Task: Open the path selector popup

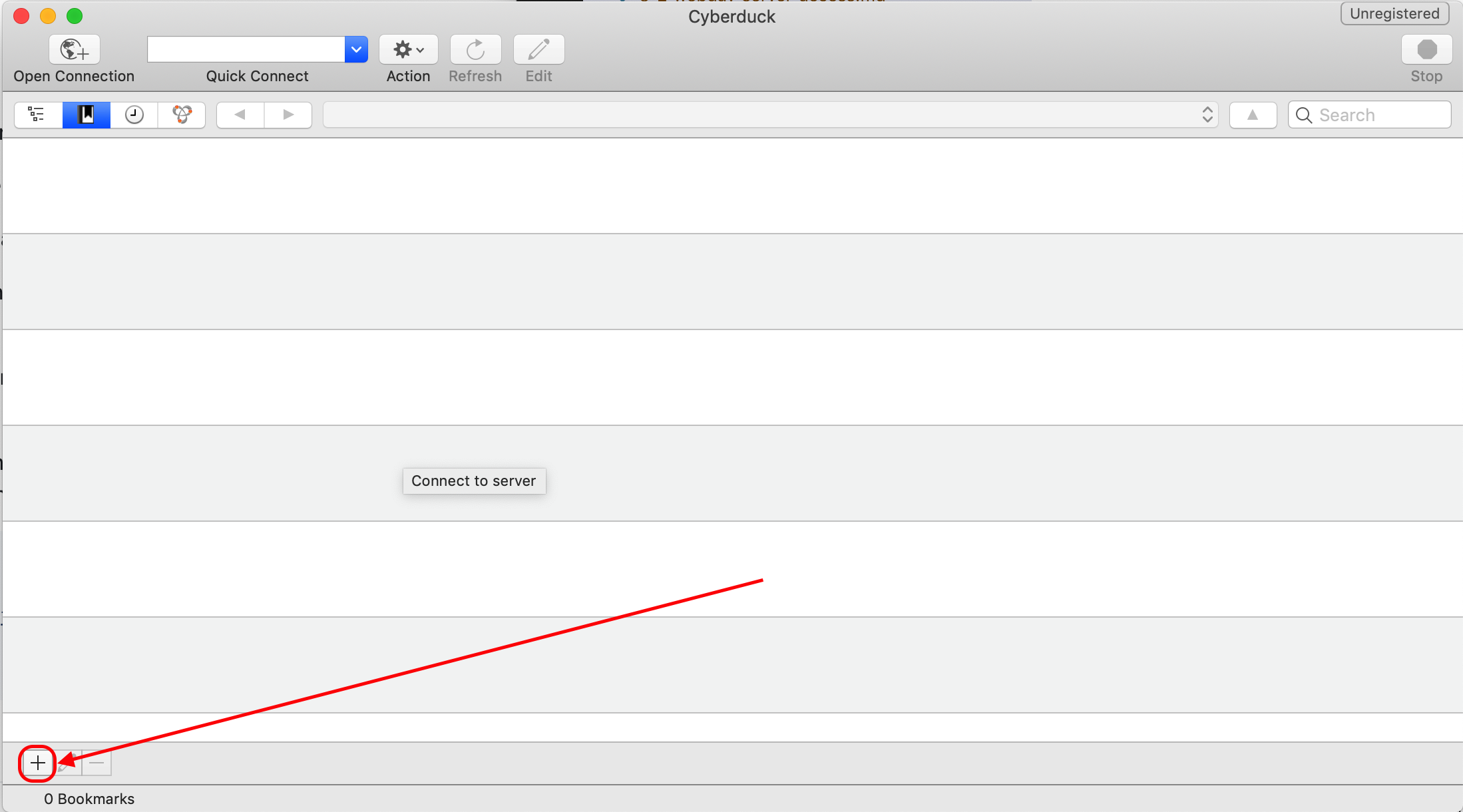Action: (771, 114)
